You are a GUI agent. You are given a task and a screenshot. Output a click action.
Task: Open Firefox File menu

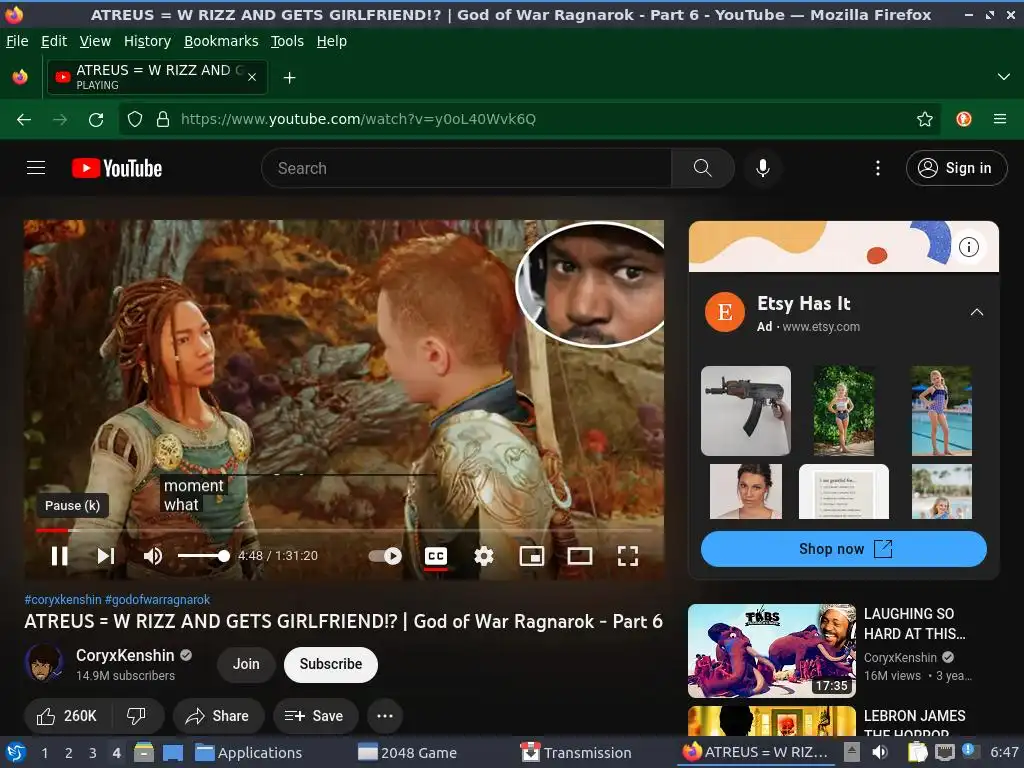17,41
